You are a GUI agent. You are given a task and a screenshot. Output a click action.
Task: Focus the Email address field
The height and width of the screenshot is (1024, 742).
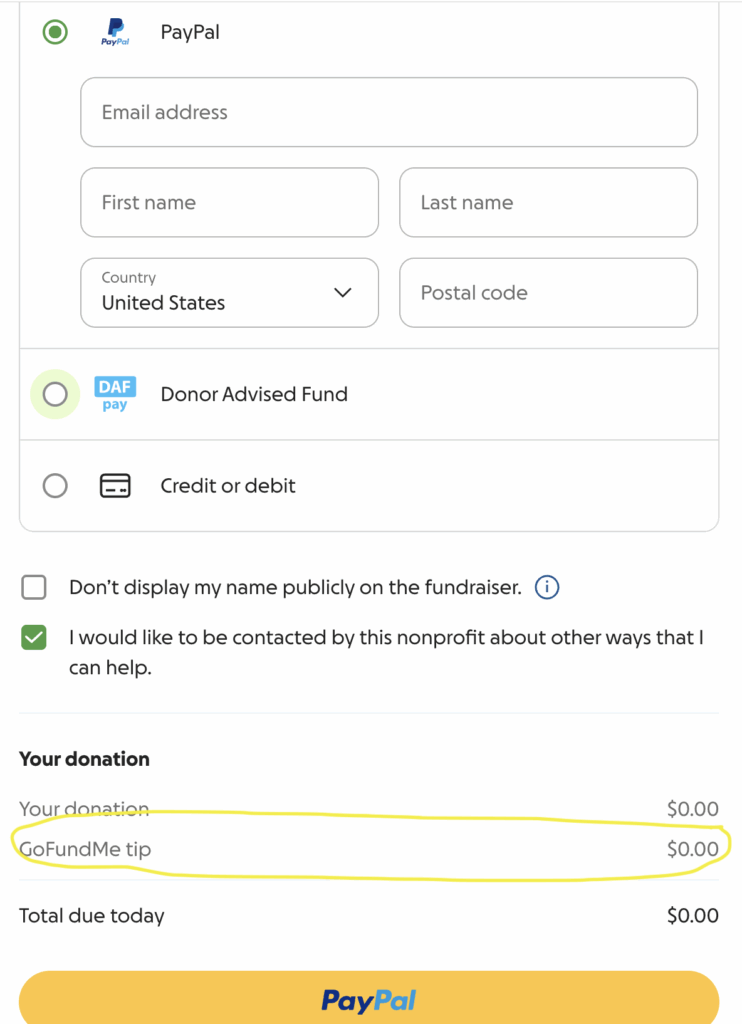pos(388,112)
